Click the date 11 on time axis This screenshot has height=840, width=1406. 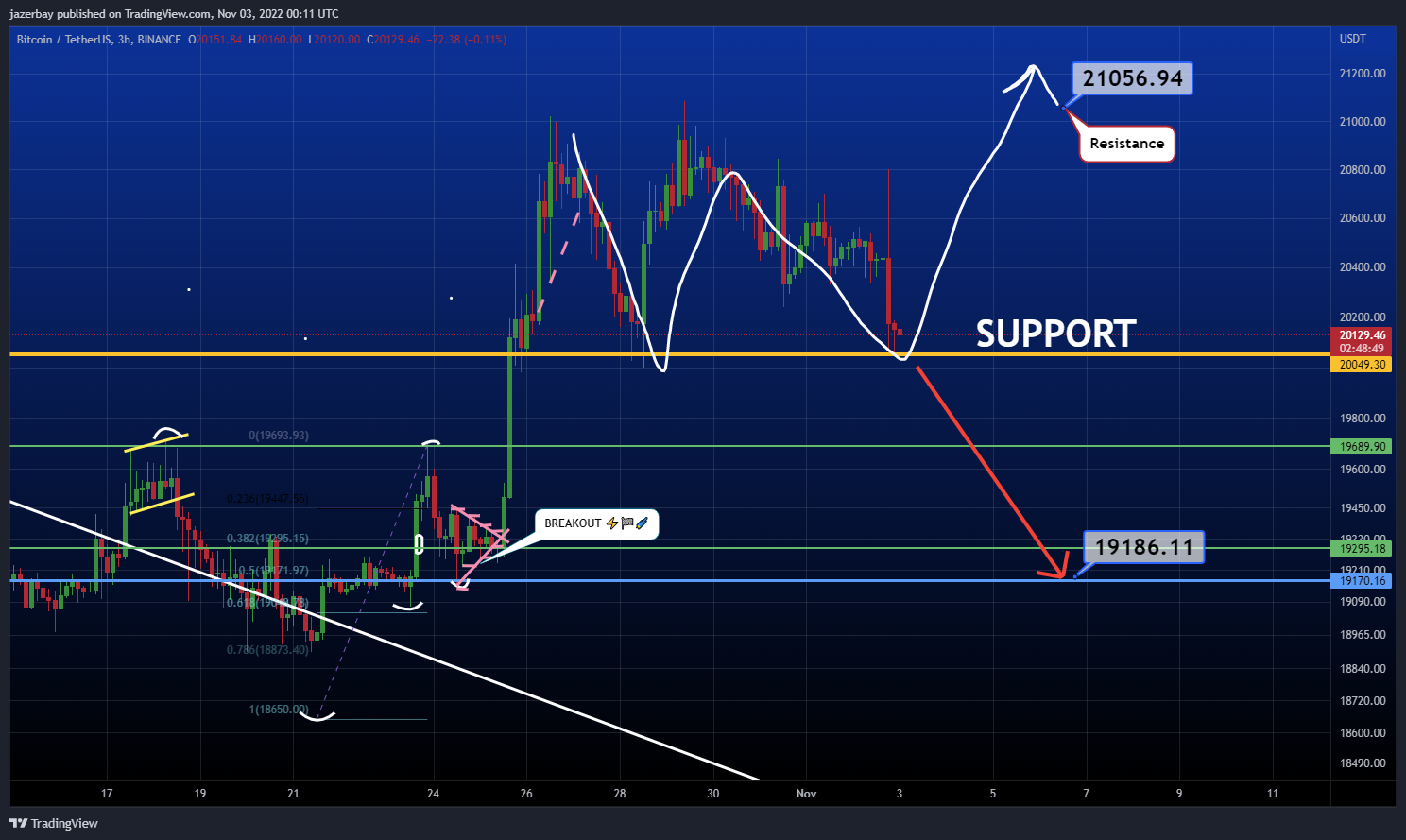(1272, 794)
